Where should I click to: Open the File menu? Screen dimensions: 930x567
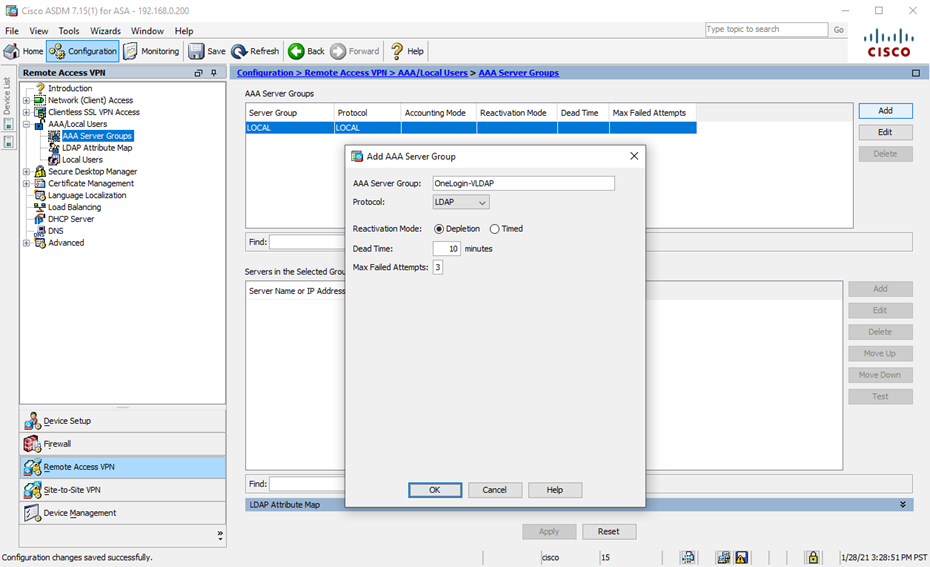point(12,31)
